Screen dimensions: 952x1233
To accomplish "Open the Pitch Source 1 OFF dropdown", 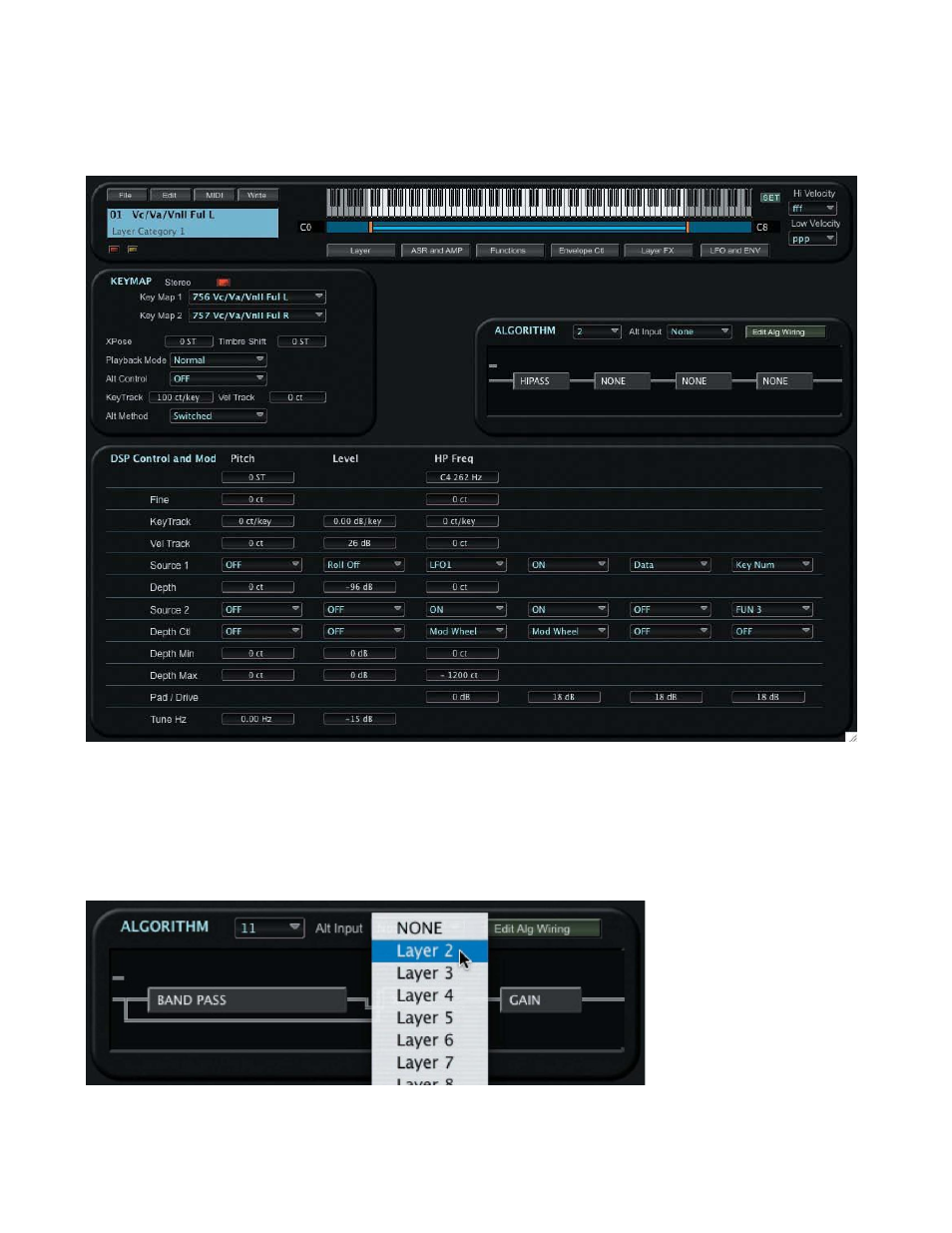I will pos(261,565).
